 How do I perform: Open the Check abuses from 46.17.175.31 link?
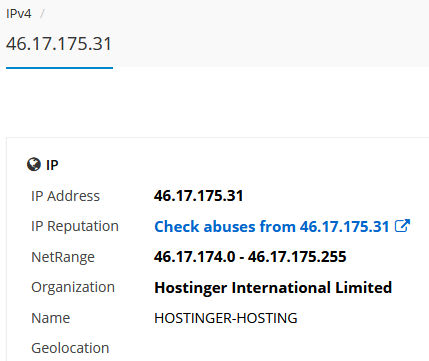click(x=272, y=227)
